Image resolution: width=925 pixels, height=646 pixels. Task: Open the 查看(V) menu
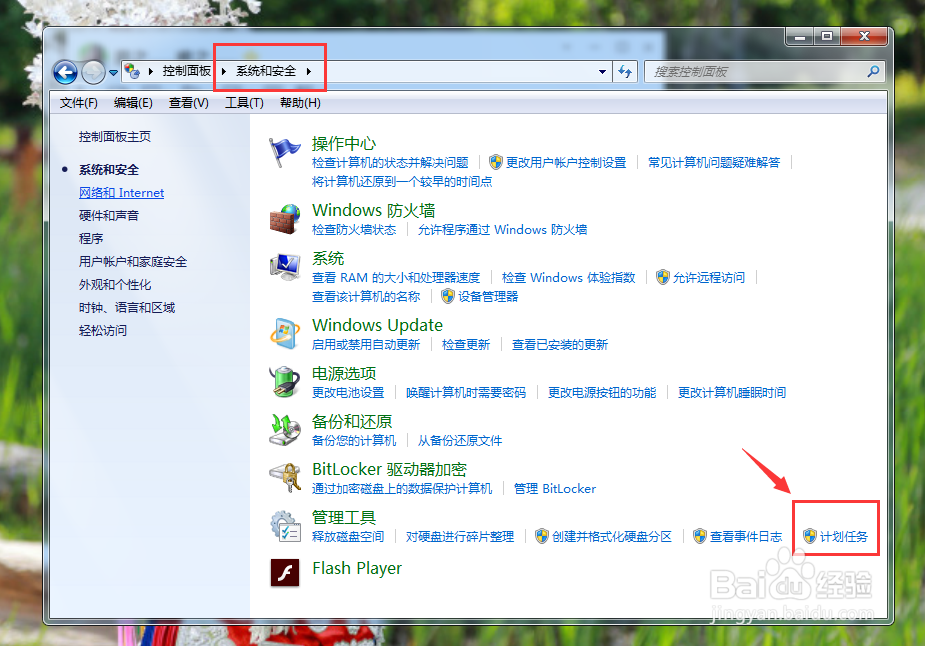pyautogui.click(x=189, y=103)
